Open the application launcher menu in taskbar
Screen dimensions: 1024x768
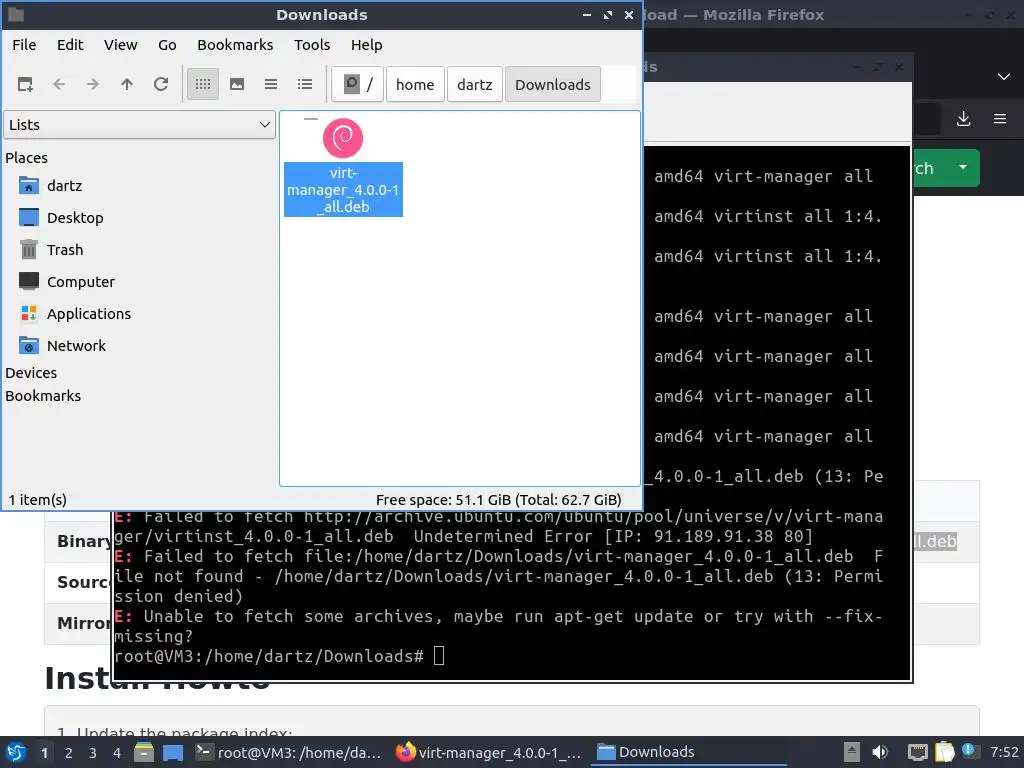(x=16, y=752)
